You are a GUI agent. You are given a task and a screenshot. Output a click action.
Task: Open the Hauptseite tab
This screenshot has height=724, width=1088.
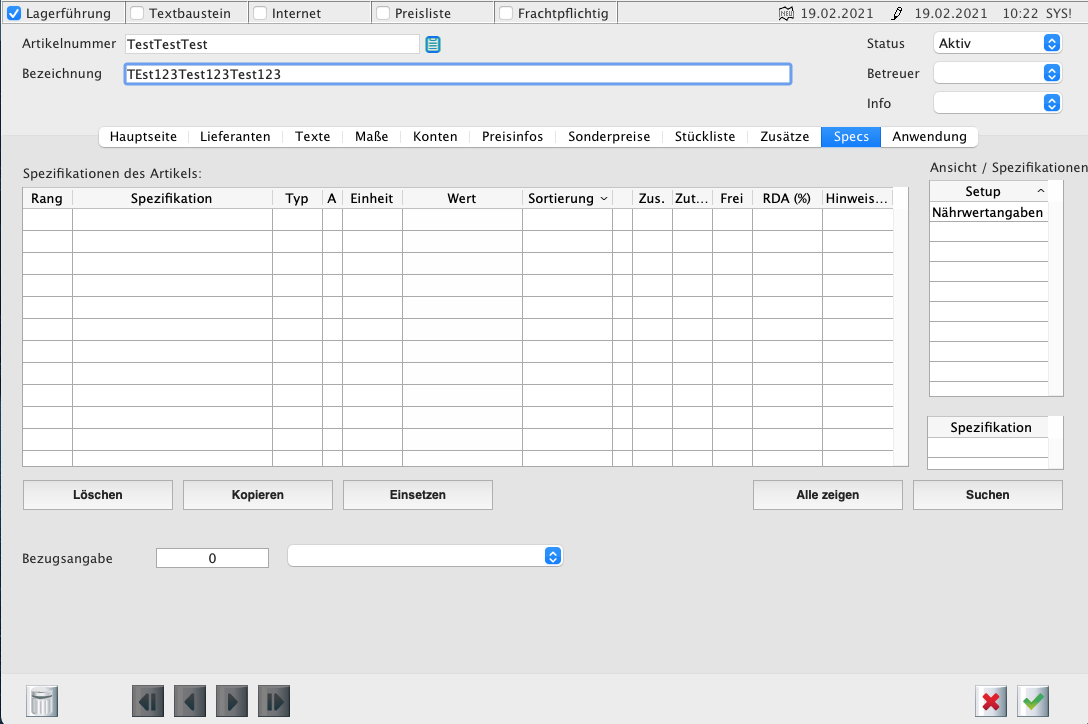pyautogui.click(x=143, y=137)
